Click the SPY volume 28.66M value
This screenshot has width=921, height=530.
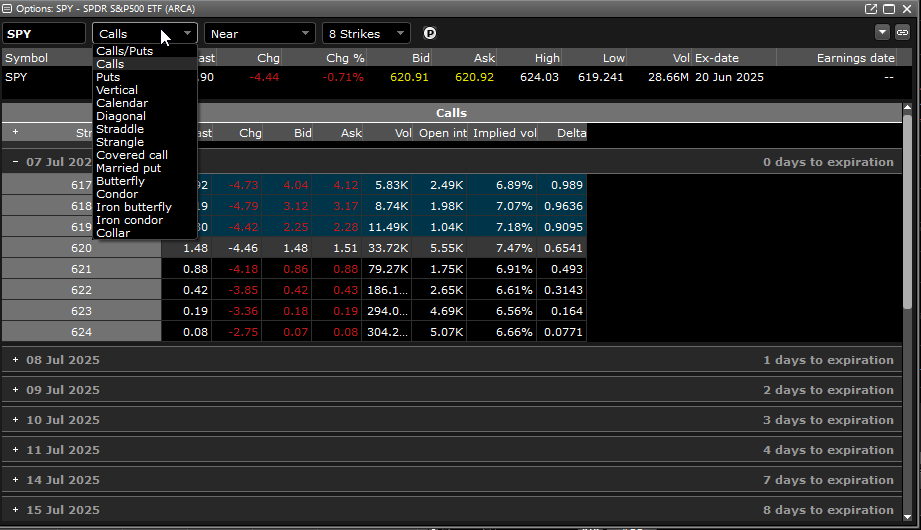pos(668,77)
